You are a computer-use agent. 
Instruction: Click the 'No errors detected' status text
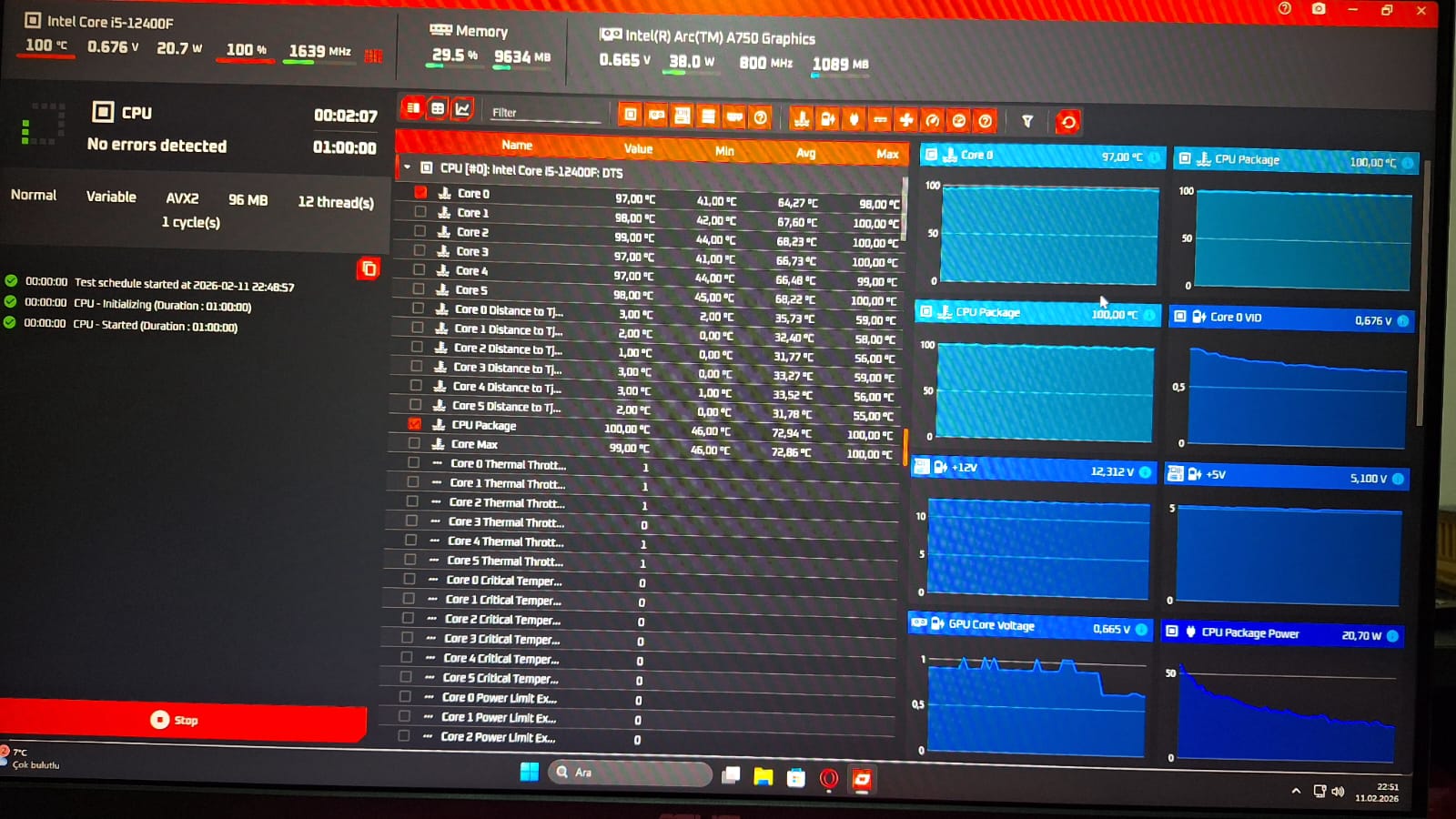tap(157, 145)
